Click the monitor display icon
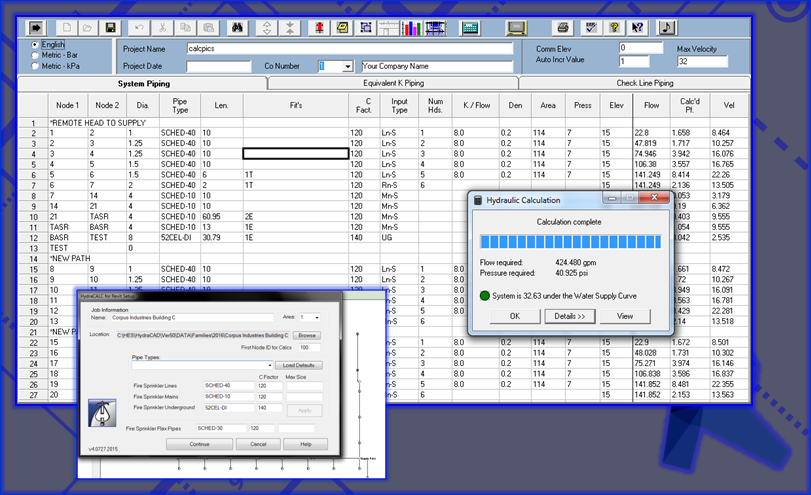Viewport: 811px width, 495px height. (516, 27)
